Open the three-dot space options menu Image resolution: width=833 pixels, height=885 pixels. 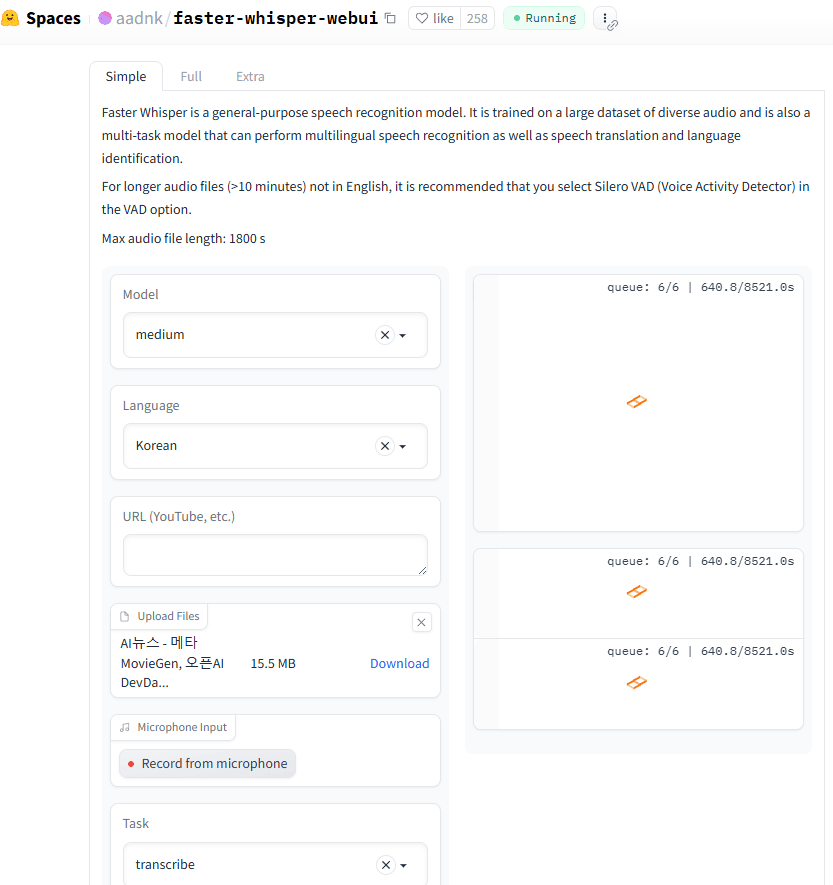[x=605, y=18]
